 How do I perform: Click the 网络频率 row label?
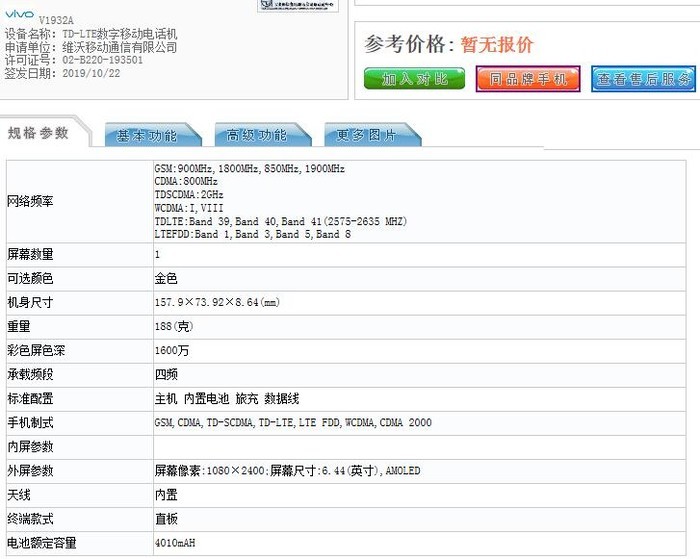30,201
